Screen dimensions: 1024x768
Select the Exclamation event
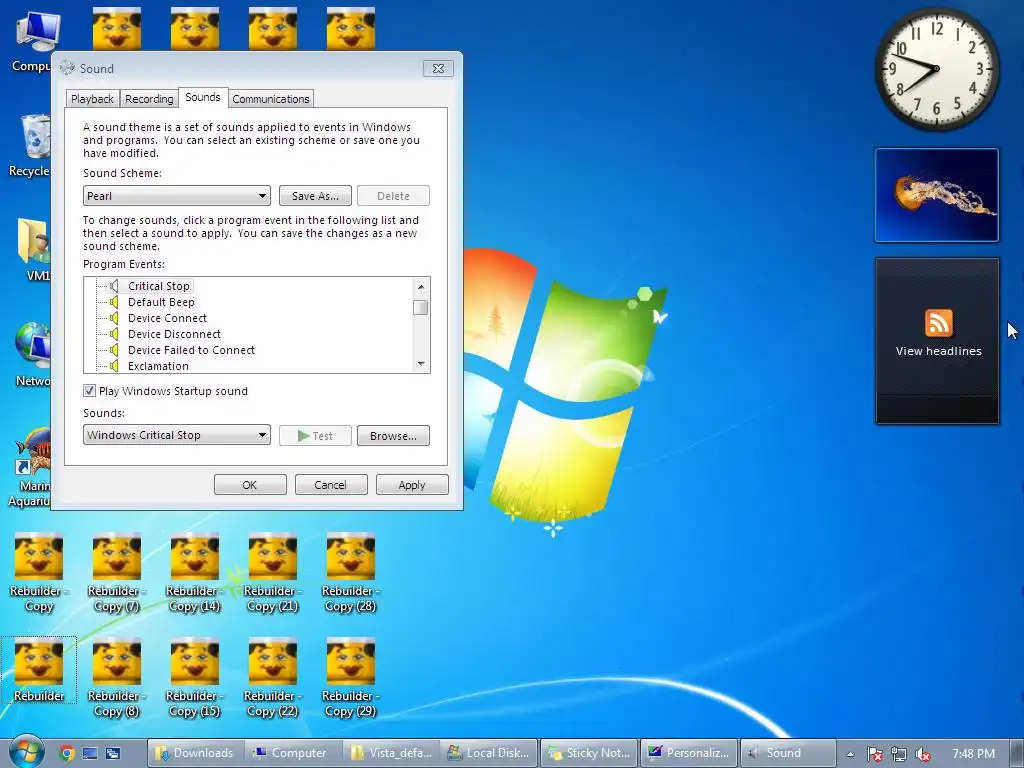(158, 366)
